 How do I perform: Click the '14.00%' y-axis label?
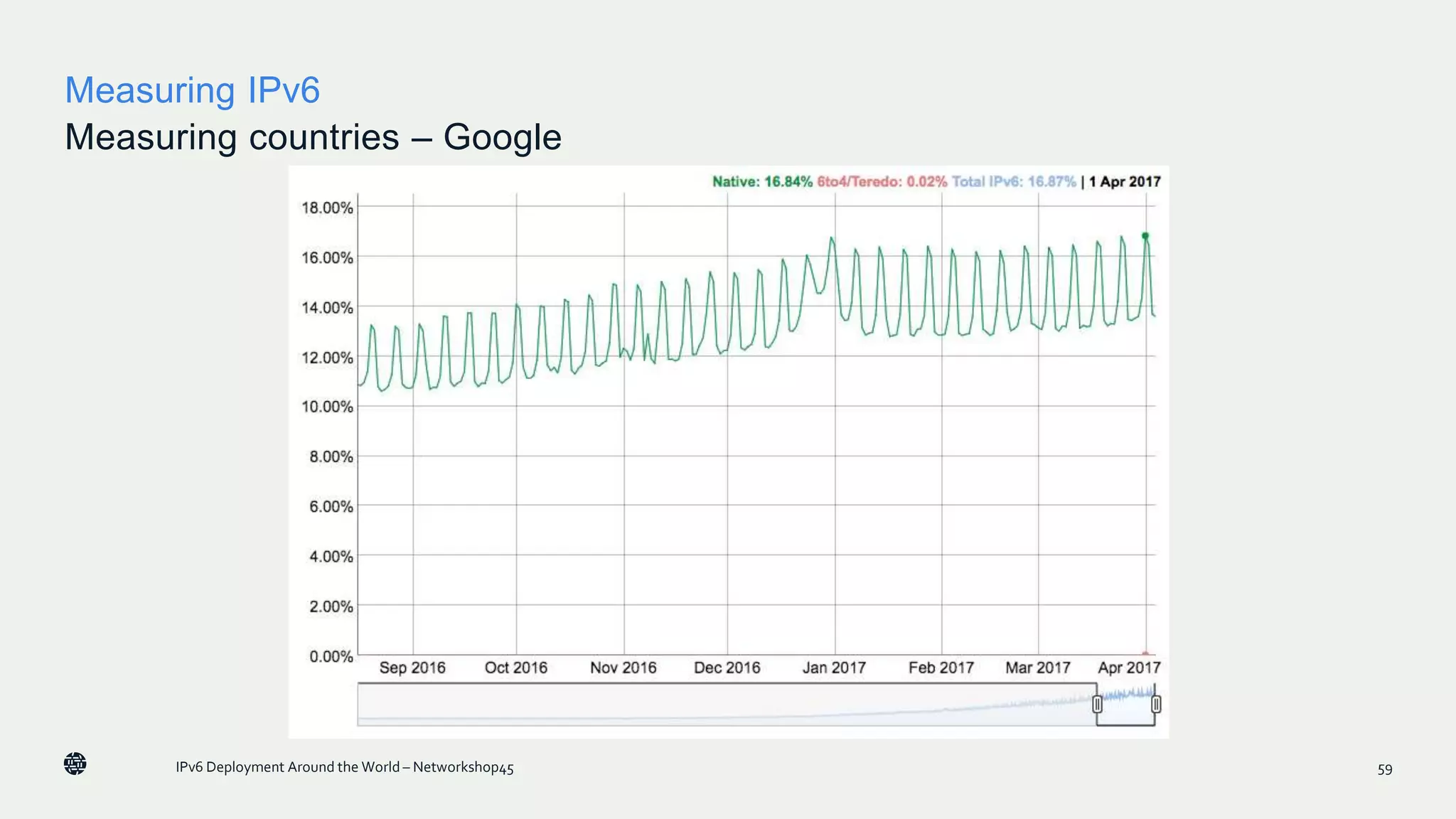(327, 307)
